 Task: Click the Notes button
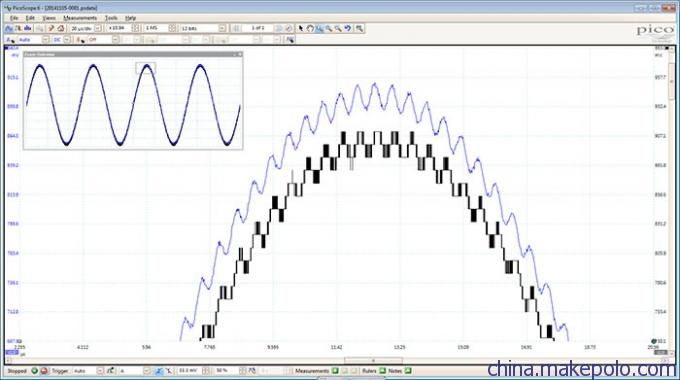coord(395,371)
